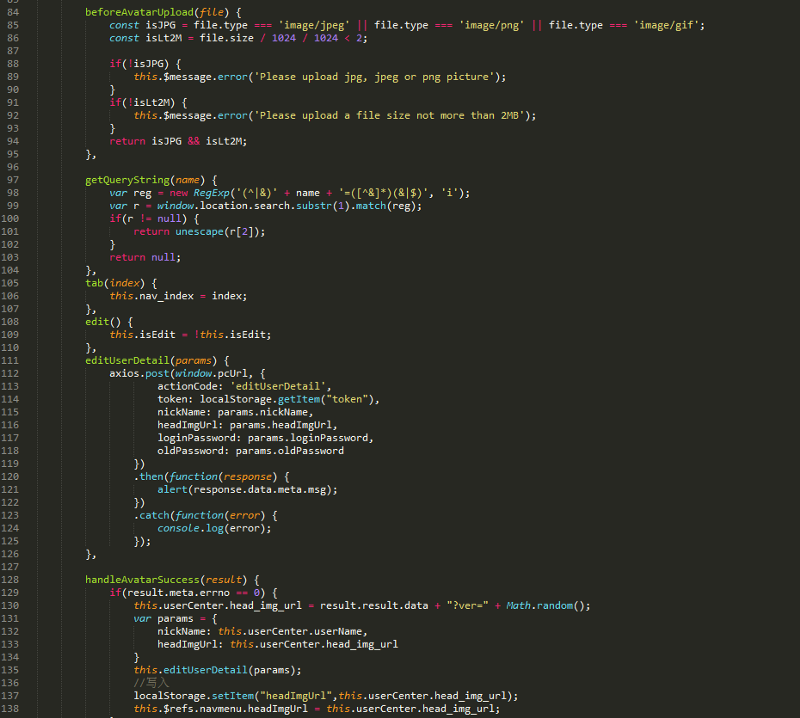Click the getQueryString method name
Screen dimensions: 800x718
126,180
